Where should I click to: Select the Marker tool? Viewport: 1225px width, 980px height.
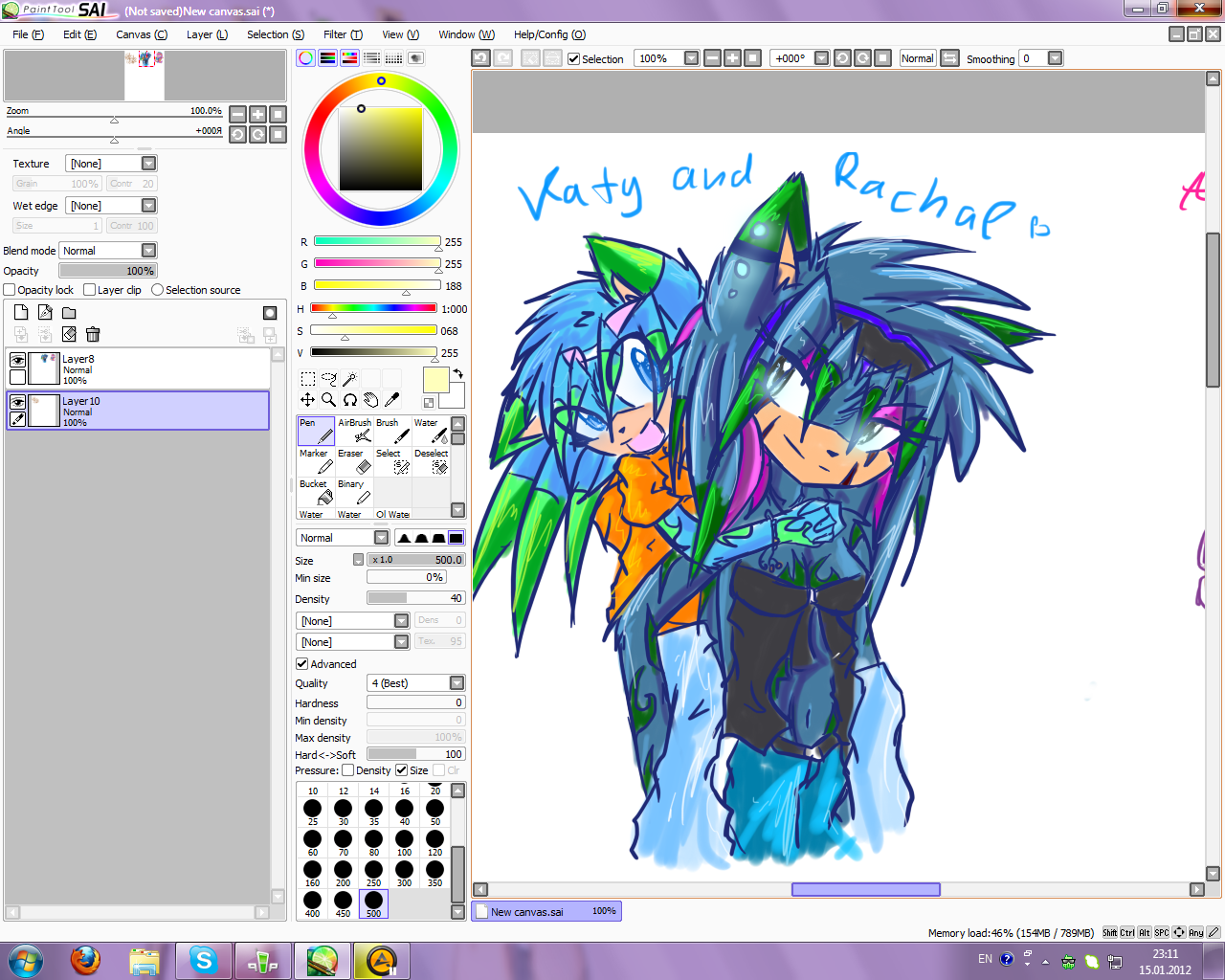click(316, 461)
